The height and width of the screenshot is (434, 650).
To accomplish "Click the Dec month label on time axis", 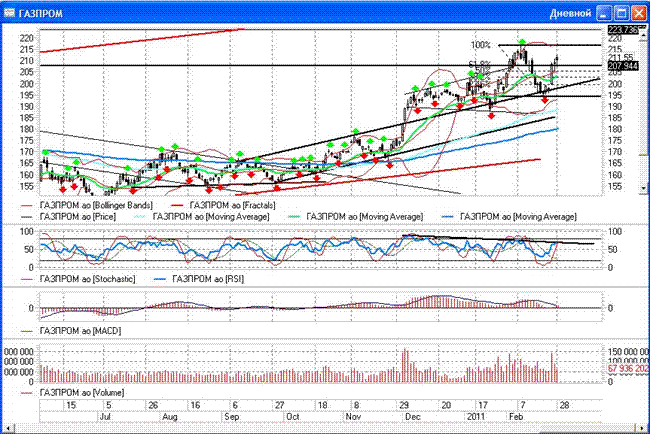I will [412, 417].
